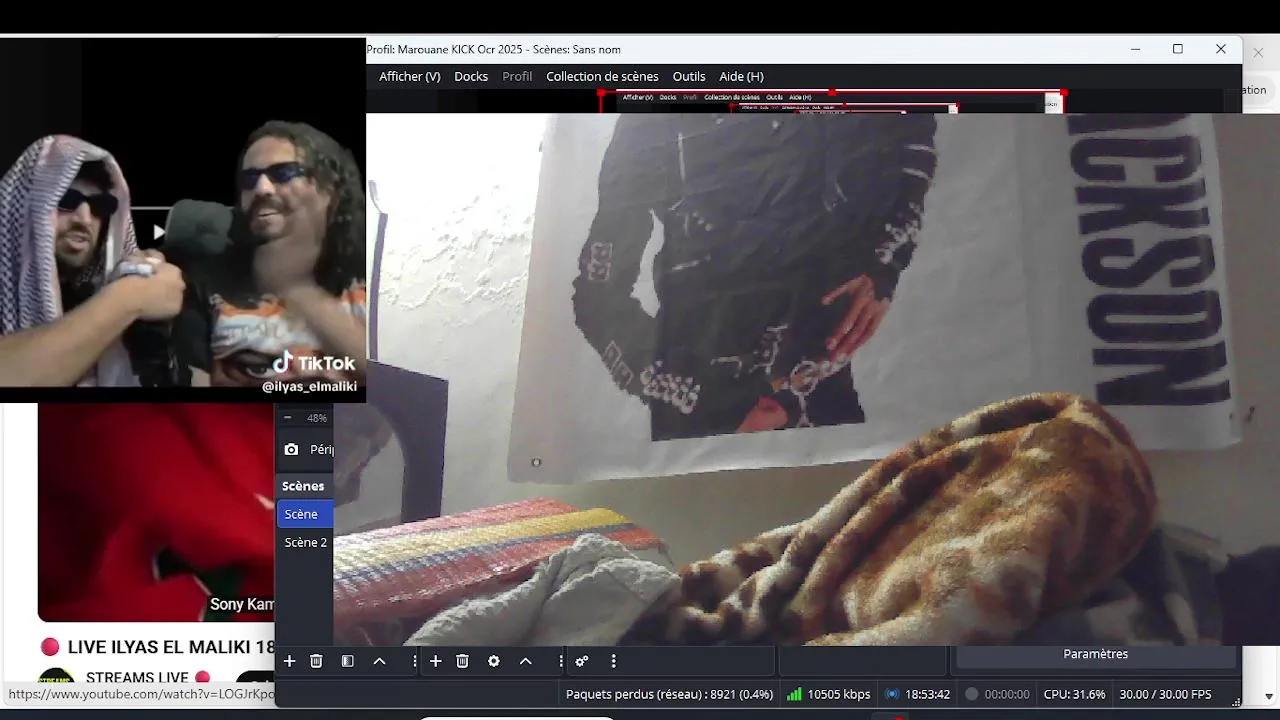
Task: Open LIVE ILYAS EL MALIKI video title
Action: click(171, 647)
